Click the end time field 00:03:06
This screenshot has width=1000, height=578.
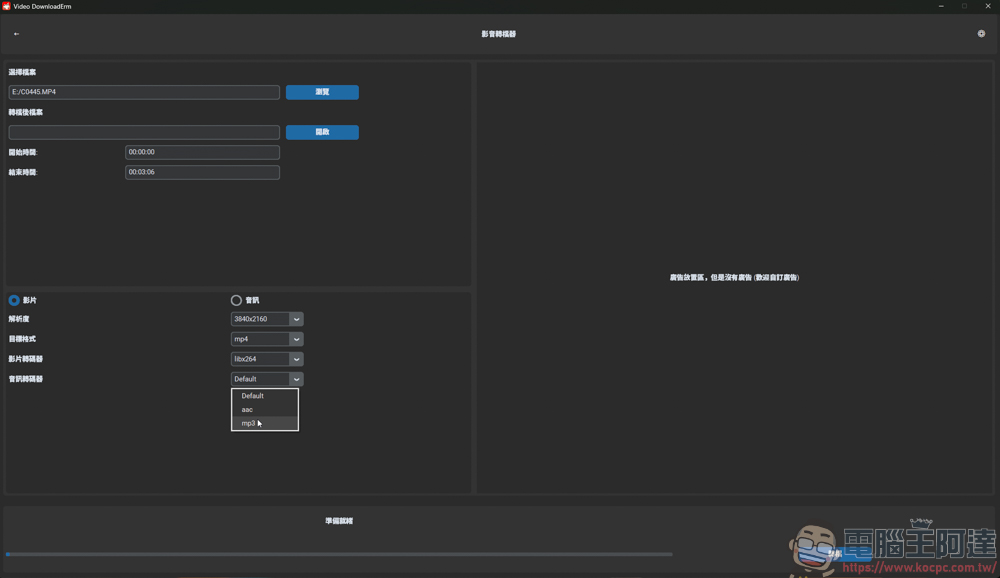202,172
